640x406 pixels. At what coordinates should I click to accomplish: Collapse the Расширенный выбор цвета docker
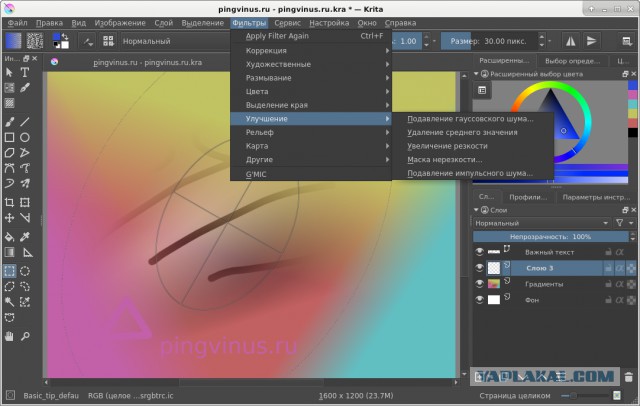pyautogui.click(x=476, y=74)
